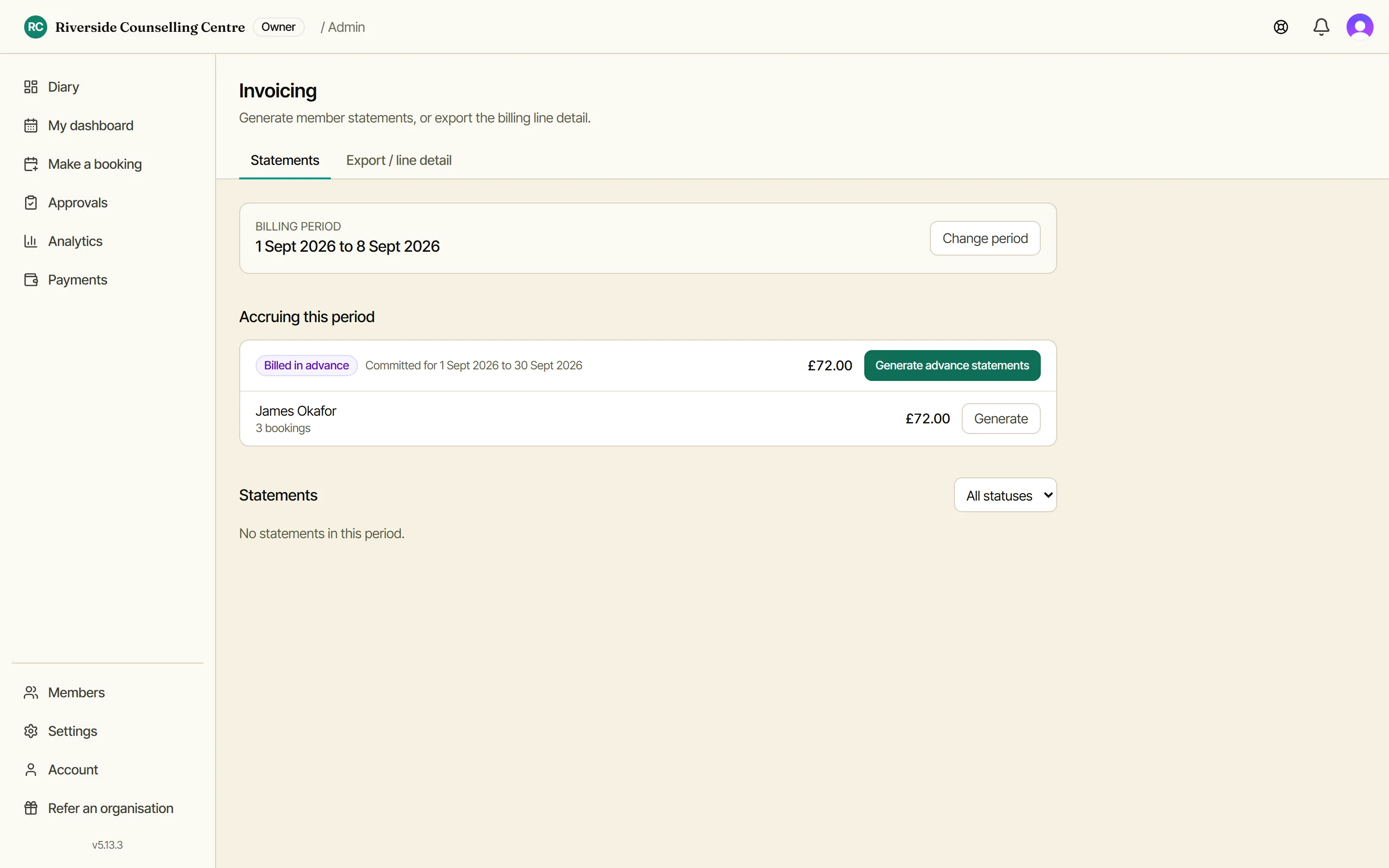Click the Account person icon
Image resolution: width=1389 pixels, height=868 pixels.
pyautogui.click(x=31, y=769)
